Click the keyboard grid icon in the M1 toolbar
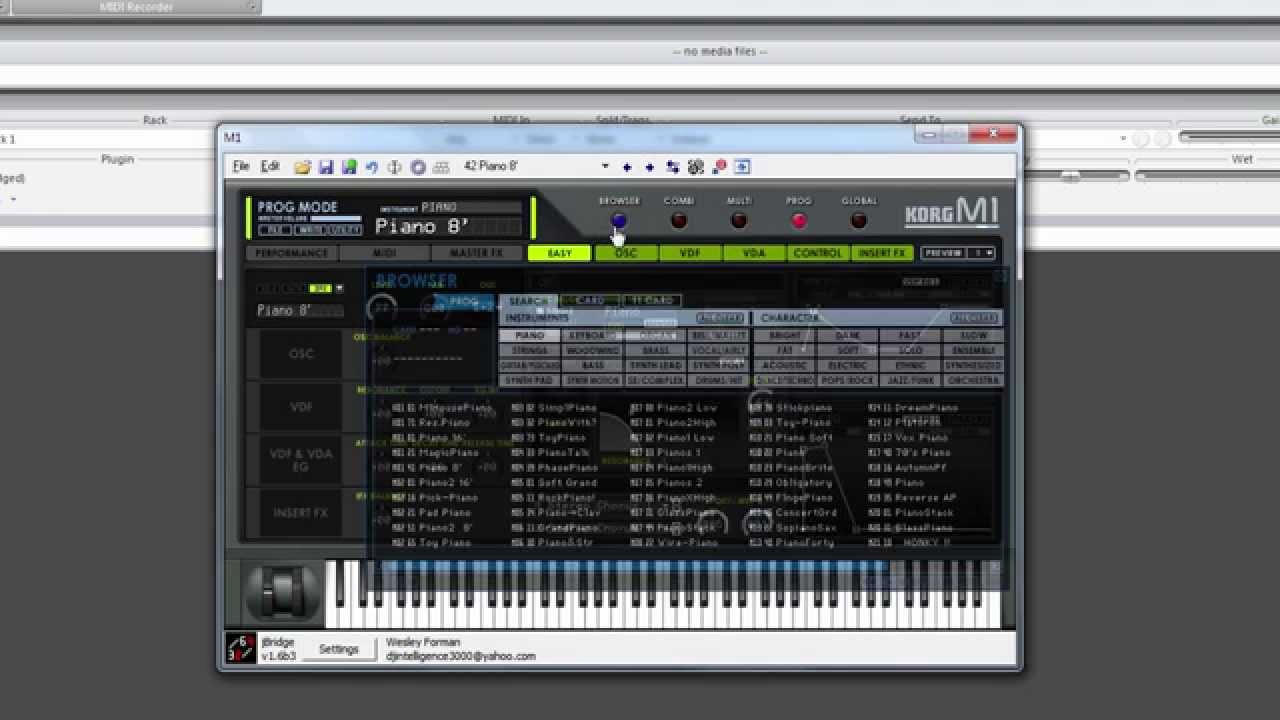Viewport: 1280px width, 720px height. pos(441,167)
